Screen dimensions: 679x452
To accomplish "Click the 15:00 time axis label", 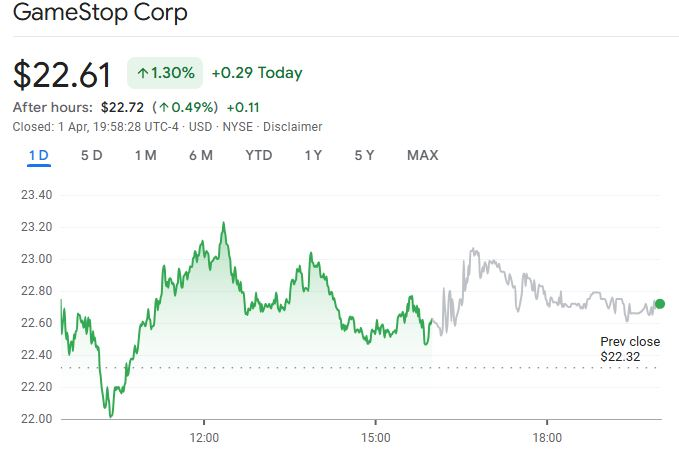I will [375, 438].
